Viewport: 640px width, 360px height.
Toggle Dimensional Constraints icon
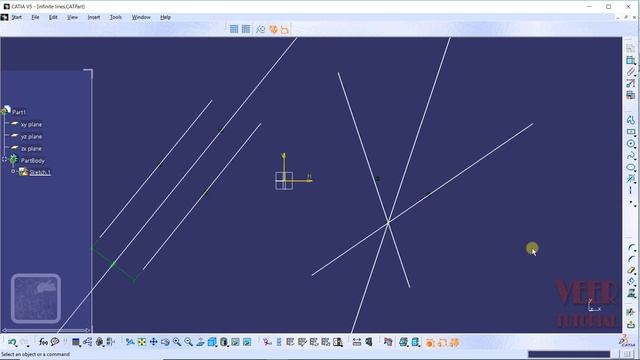coord(285,29)
